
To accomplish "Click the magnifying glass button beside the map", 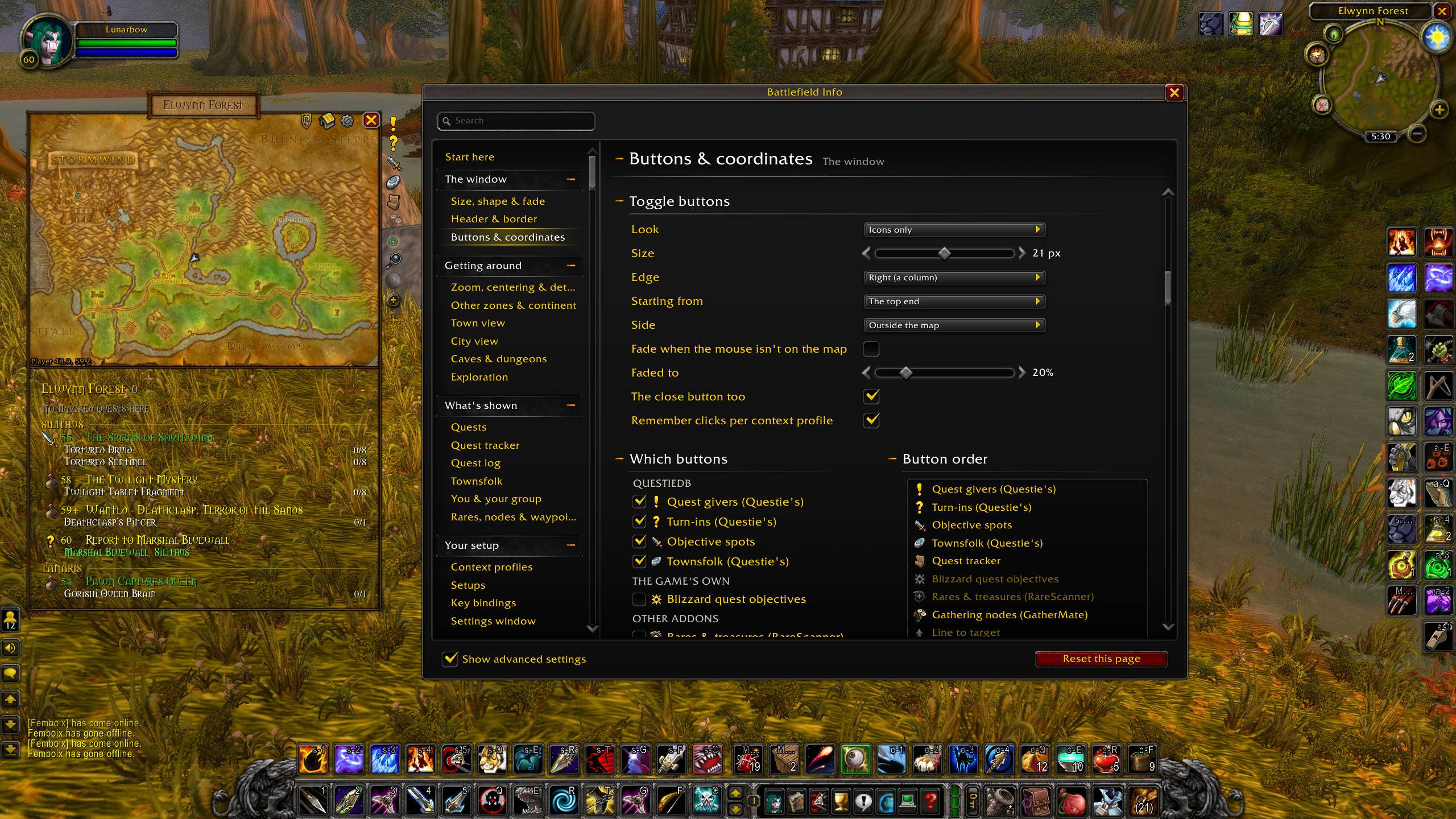I will click(x=394, y=260).
